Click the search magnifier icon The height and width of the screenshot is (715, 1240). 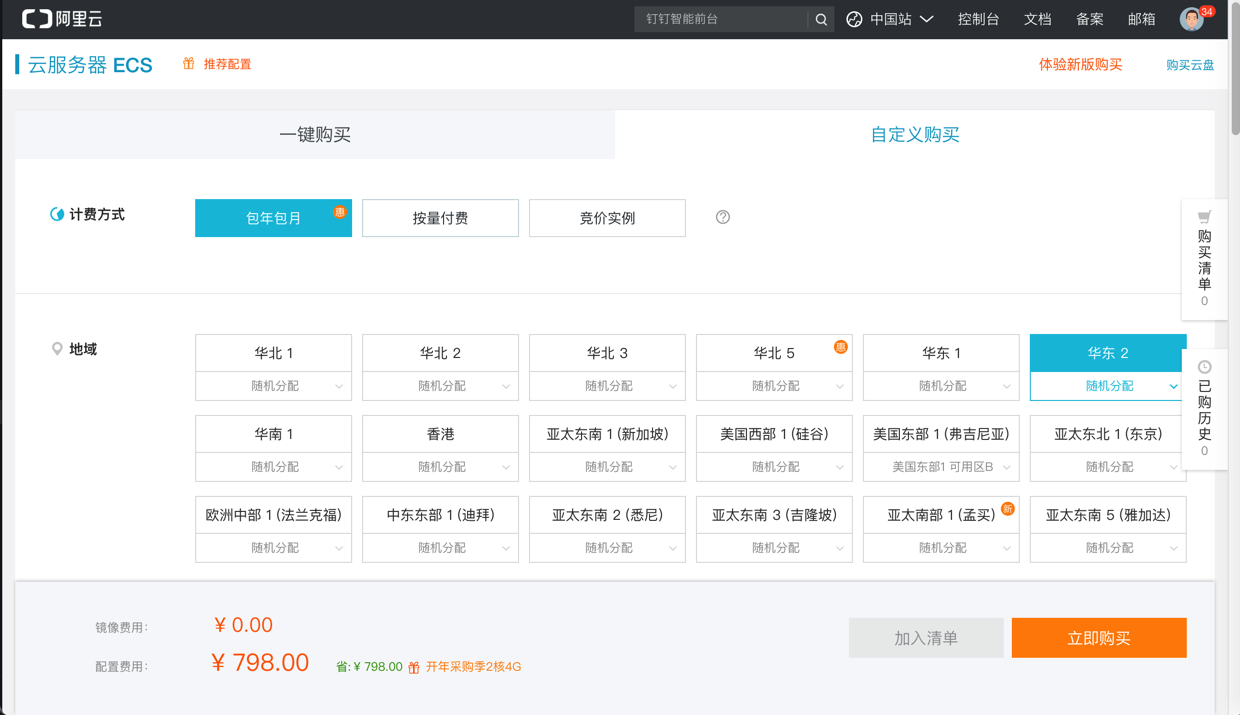[x=821, y=19]
